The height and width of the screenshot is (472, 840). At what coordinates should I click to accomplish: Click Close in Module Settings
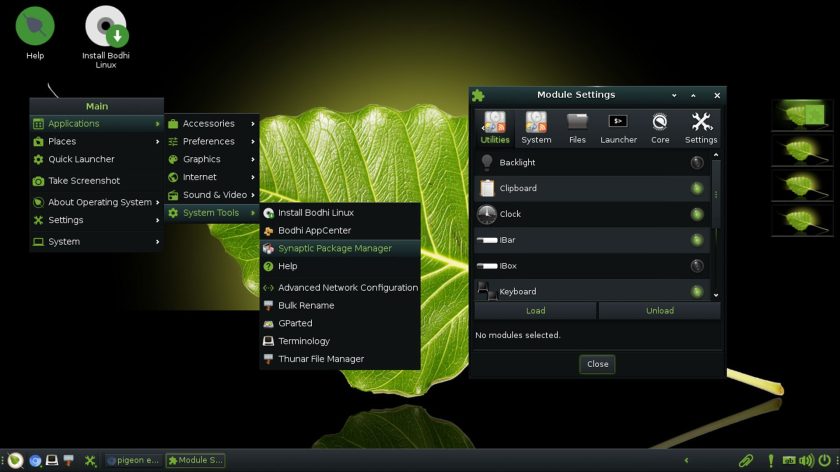(597, 364)
